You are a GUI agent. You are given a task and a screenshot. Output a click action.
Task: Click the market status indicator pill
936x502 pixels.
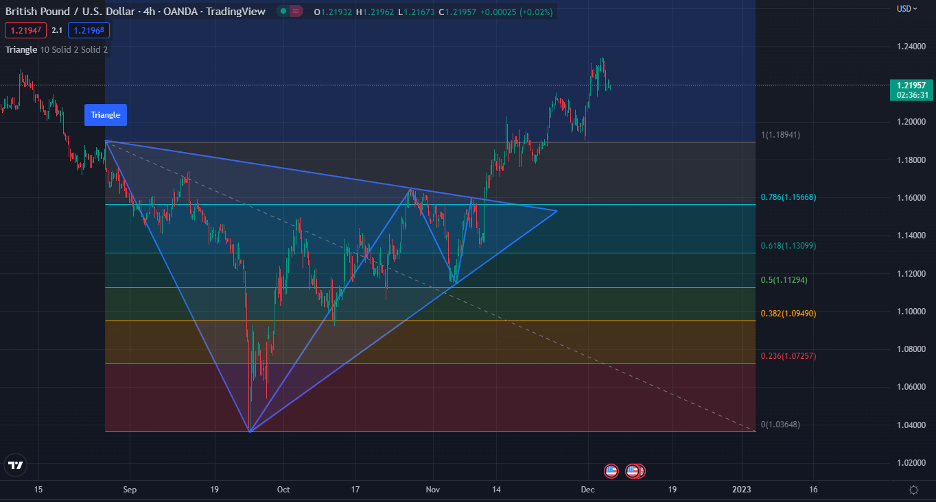pyautogui.click(x=291, y=12)
